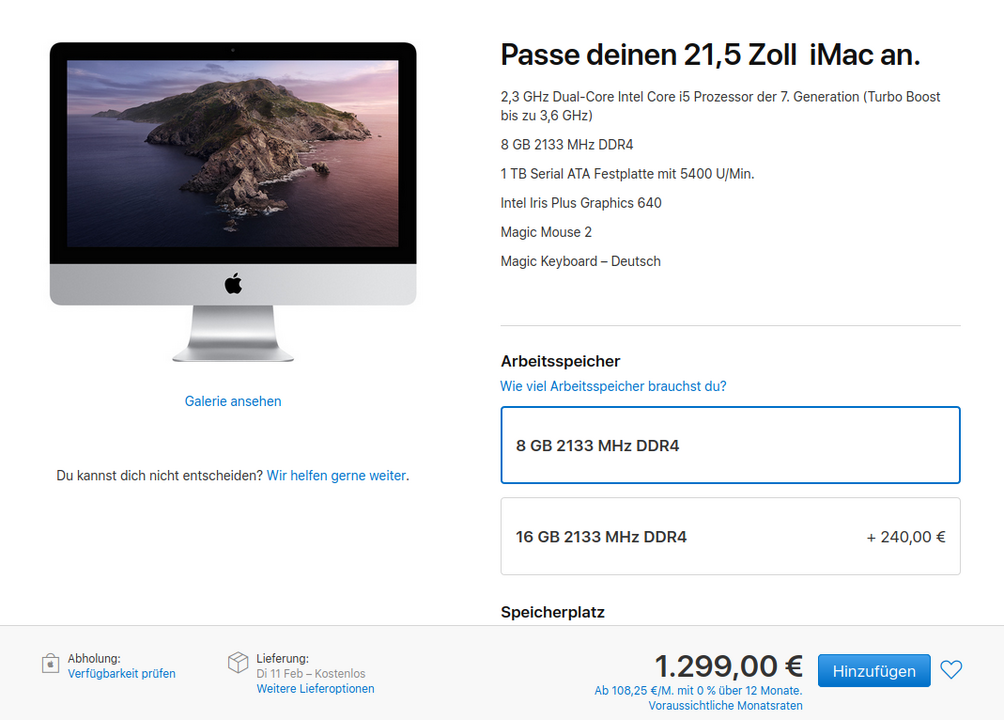The height and width of the screenshot is (720, 1004).
Task: Click the + 240,00 € upgrade price
Action: [x=905, y=537]
